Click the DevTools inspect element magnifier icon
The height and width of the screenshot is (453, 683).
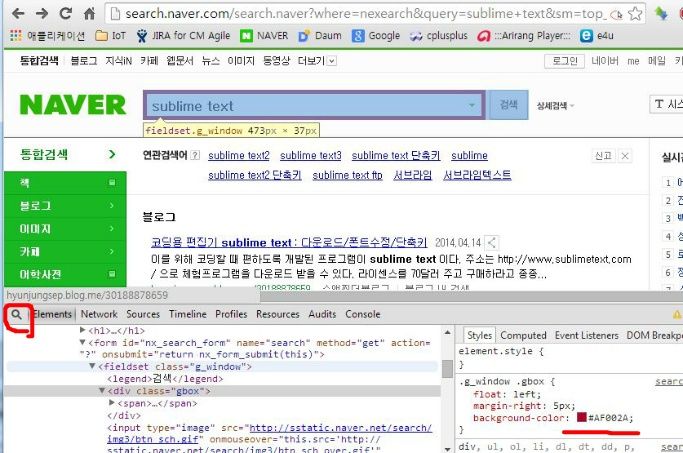(17, 314)
